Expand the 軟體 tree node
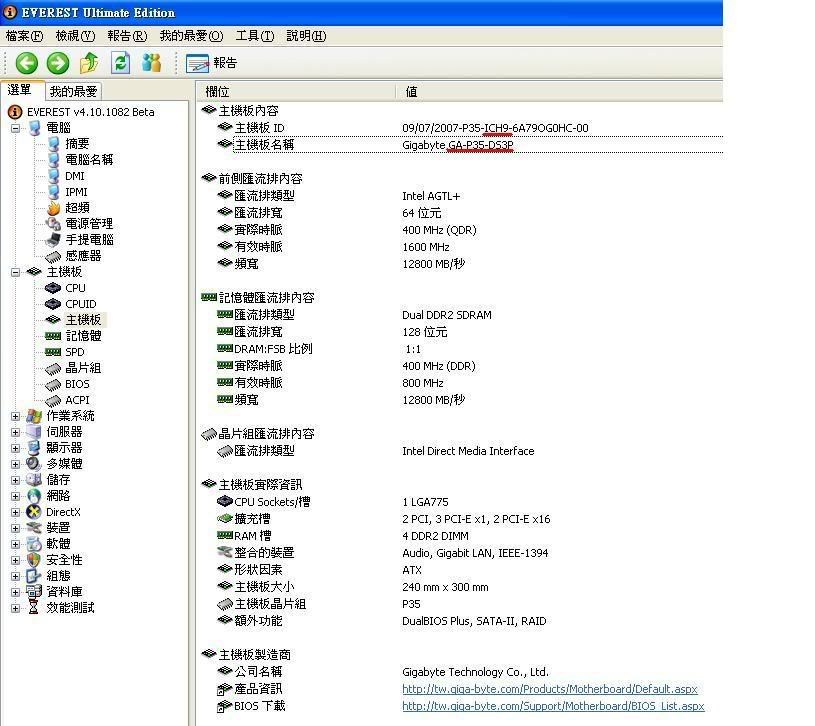Image resolution: width=815 pixels, height=726 pixels. tap(16, 544)
